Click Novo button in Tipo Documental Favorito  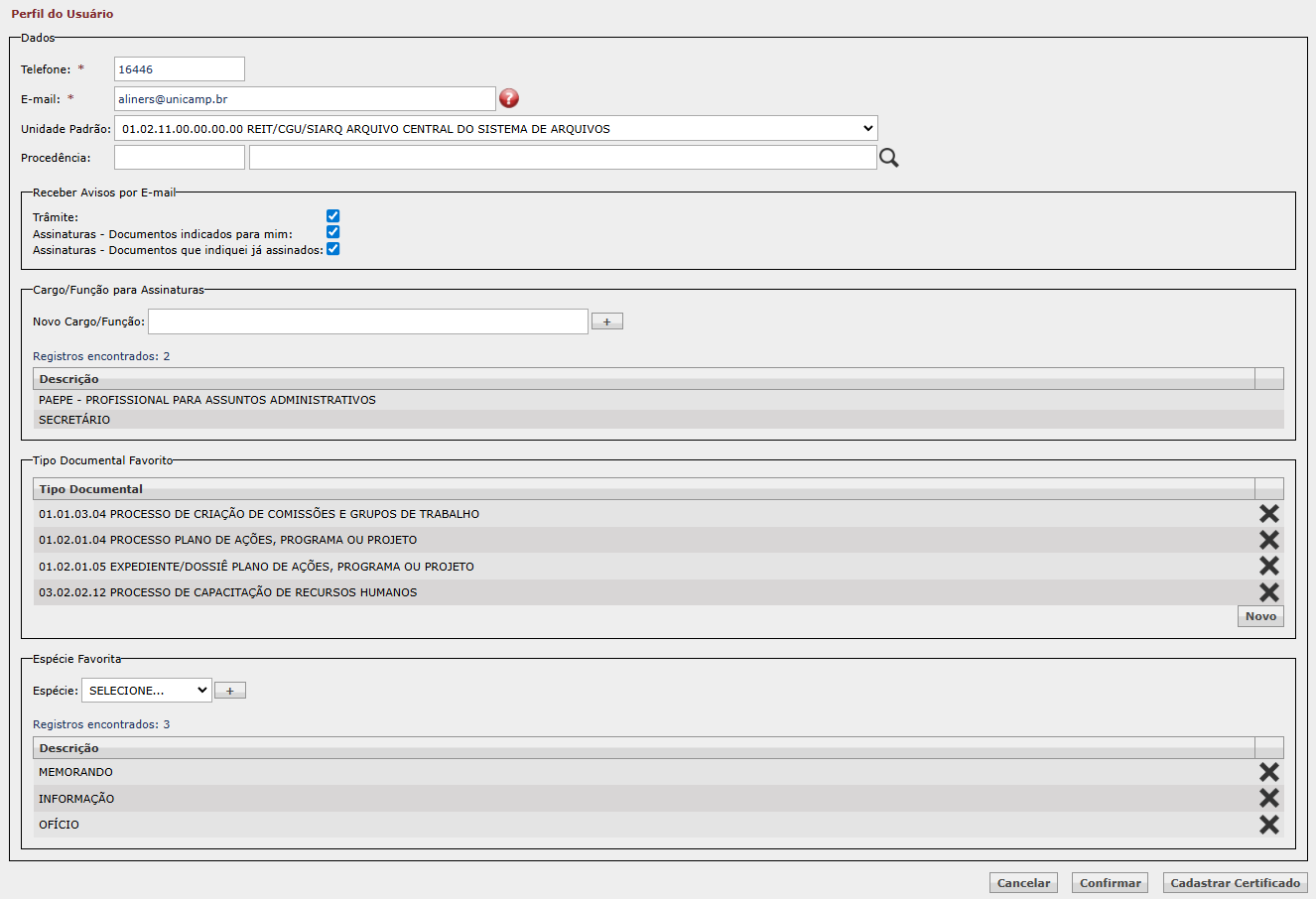(1260, 616)
